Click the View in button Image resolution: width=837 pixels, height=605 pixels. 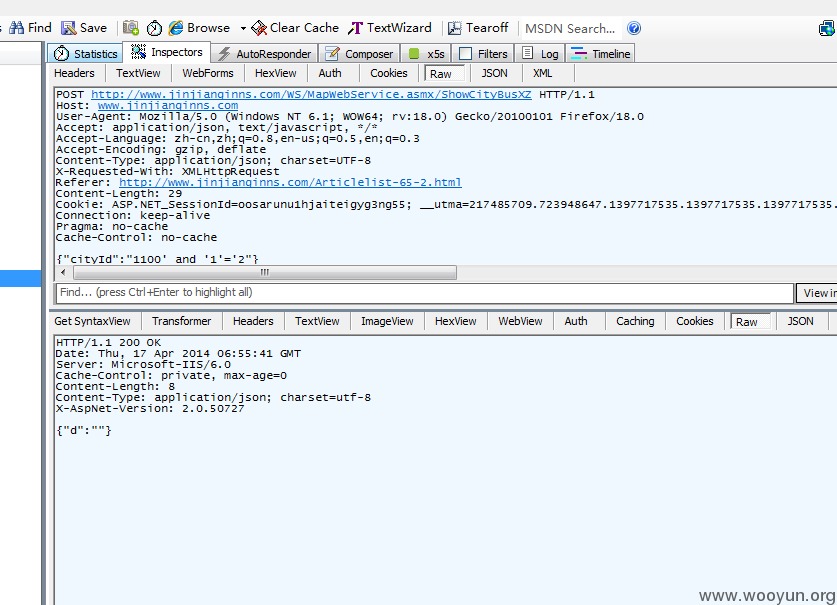(817, 293)
